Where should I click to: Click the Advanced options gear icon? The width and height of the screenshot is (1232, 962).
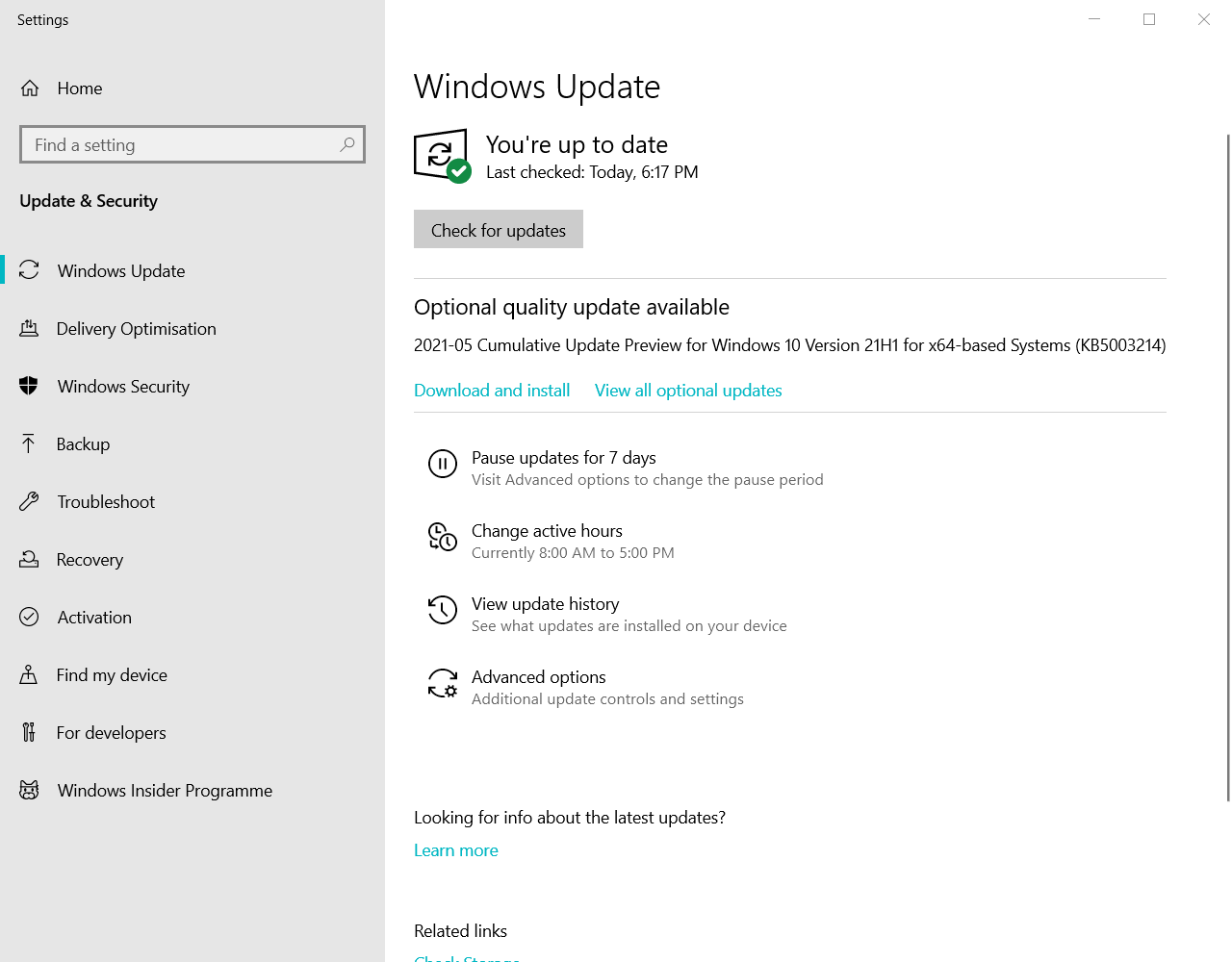coord(443,683)
